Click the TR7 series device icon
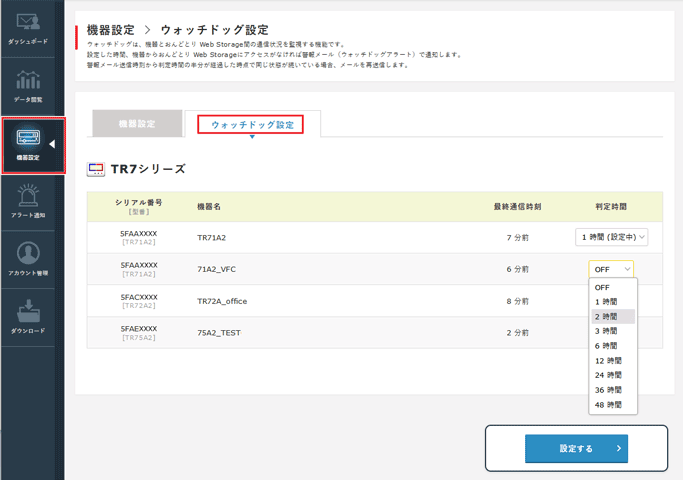683x480 pixels. pyautogui.click(x=96, y=170)
